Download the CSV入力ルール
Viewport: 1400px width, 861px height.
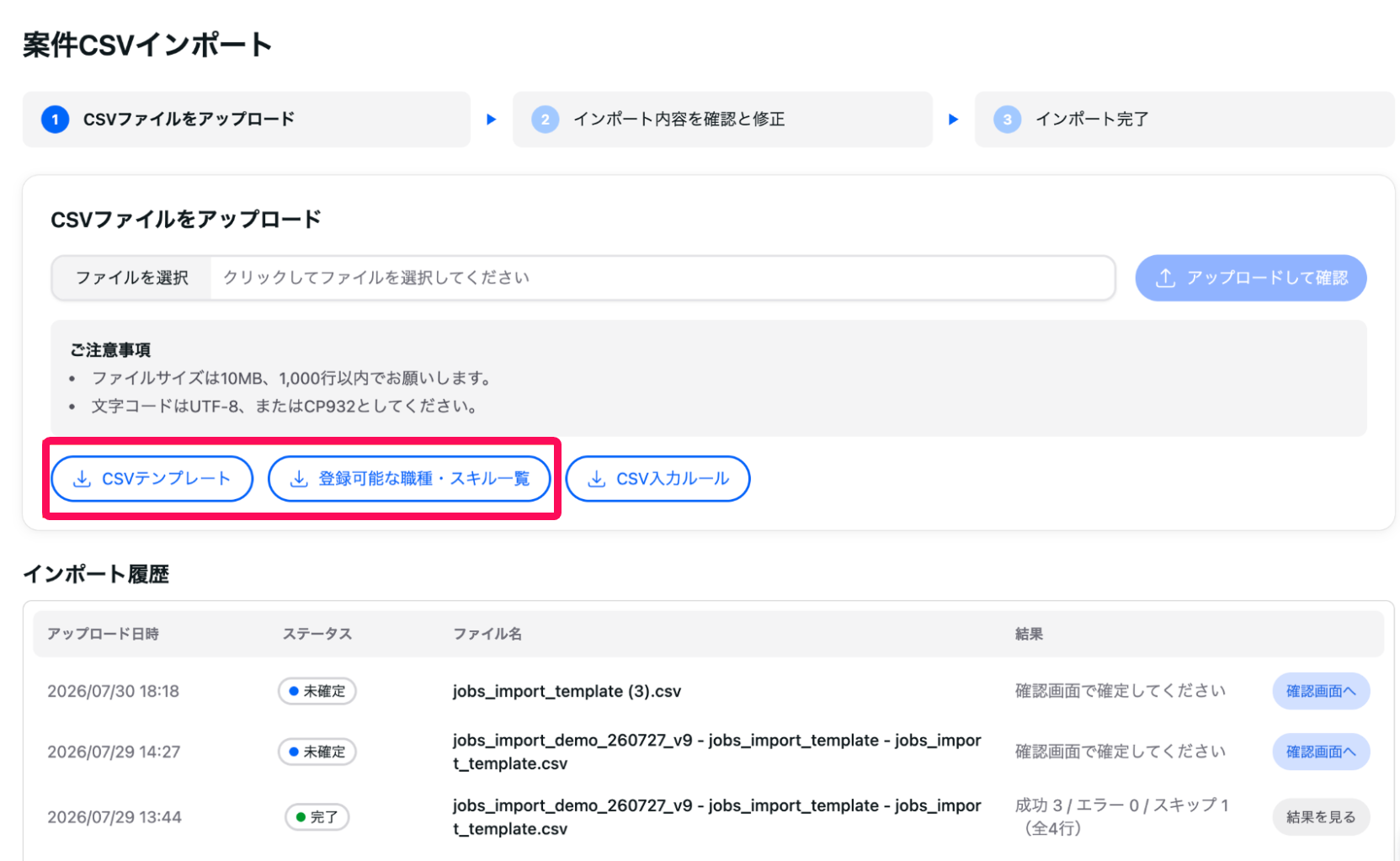click(x=657, y=479)
